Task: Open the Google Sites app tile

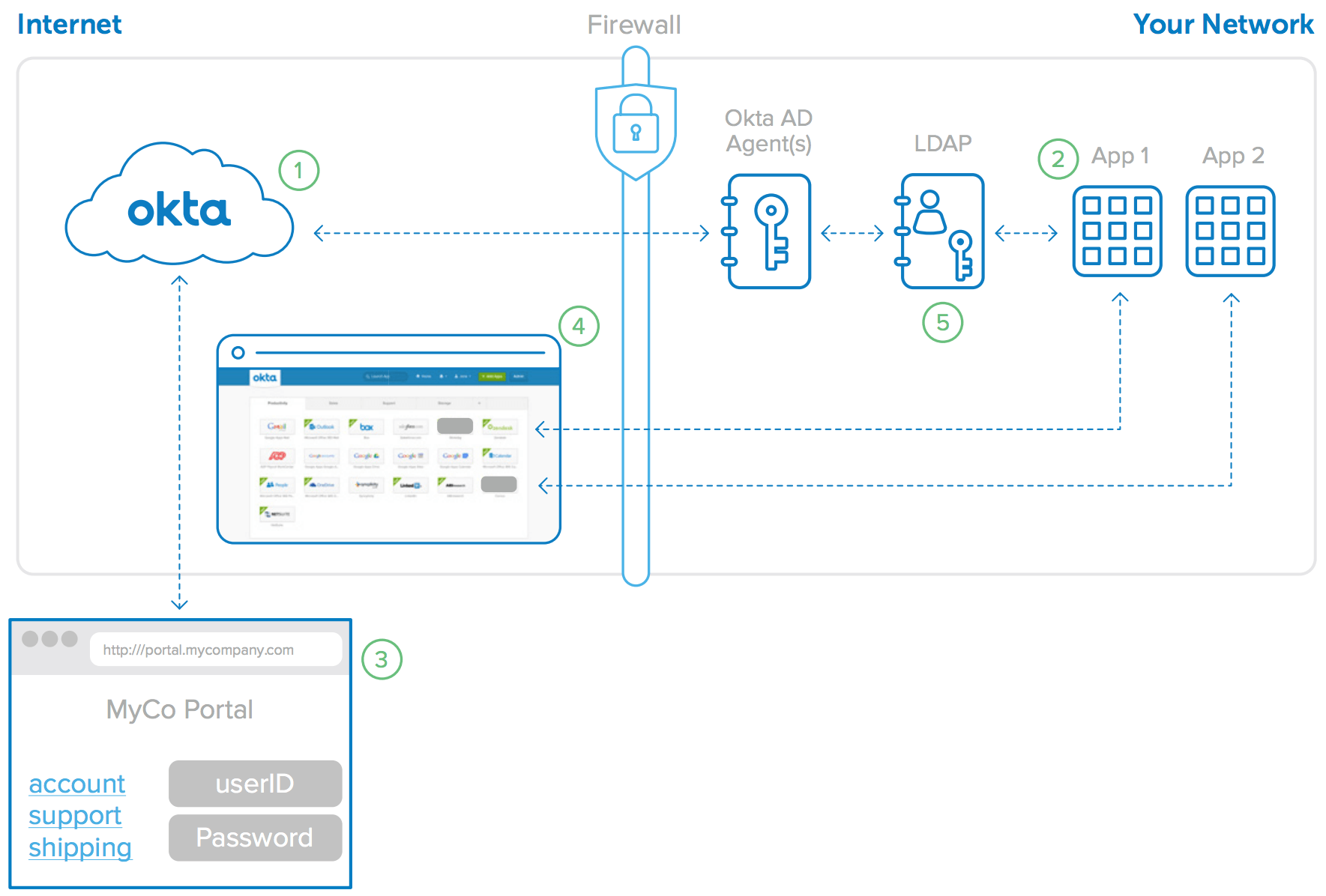Action: tap(411, 455)
